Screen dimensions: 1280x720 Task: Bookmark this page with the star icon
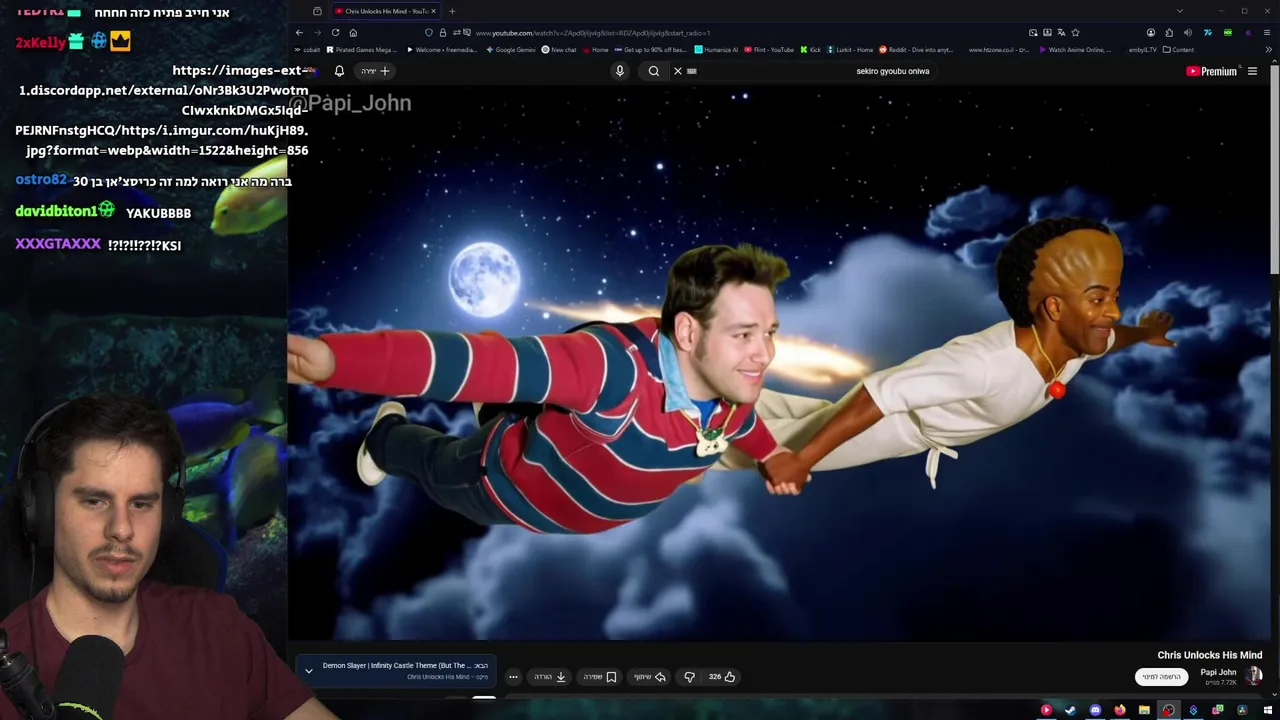coord(1075,32)
